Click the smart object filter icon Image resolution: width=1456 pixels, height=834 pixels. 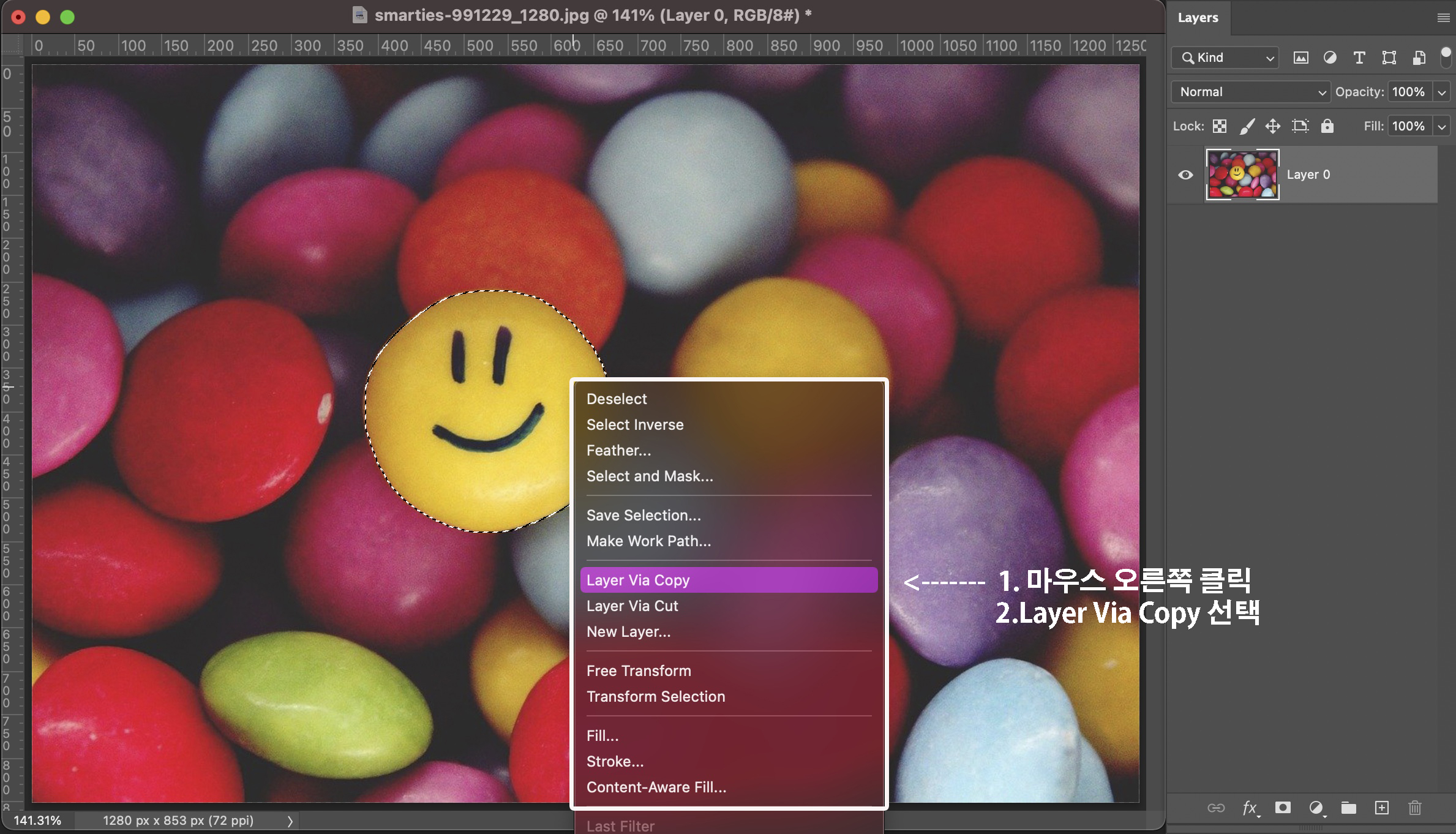coord(1419,58)
